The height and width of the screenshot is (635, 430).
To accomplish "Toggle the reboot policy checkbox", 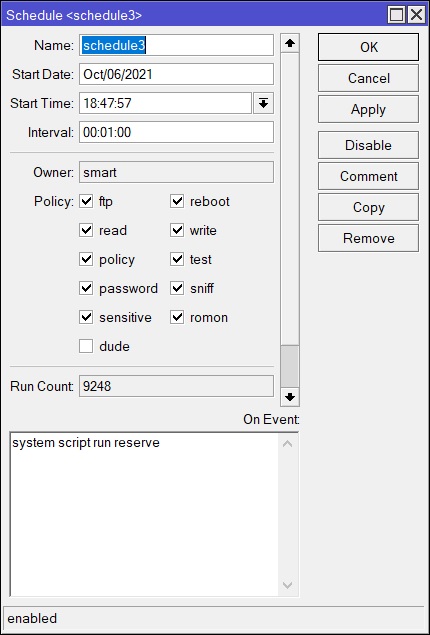I will [x=177, y=201].
